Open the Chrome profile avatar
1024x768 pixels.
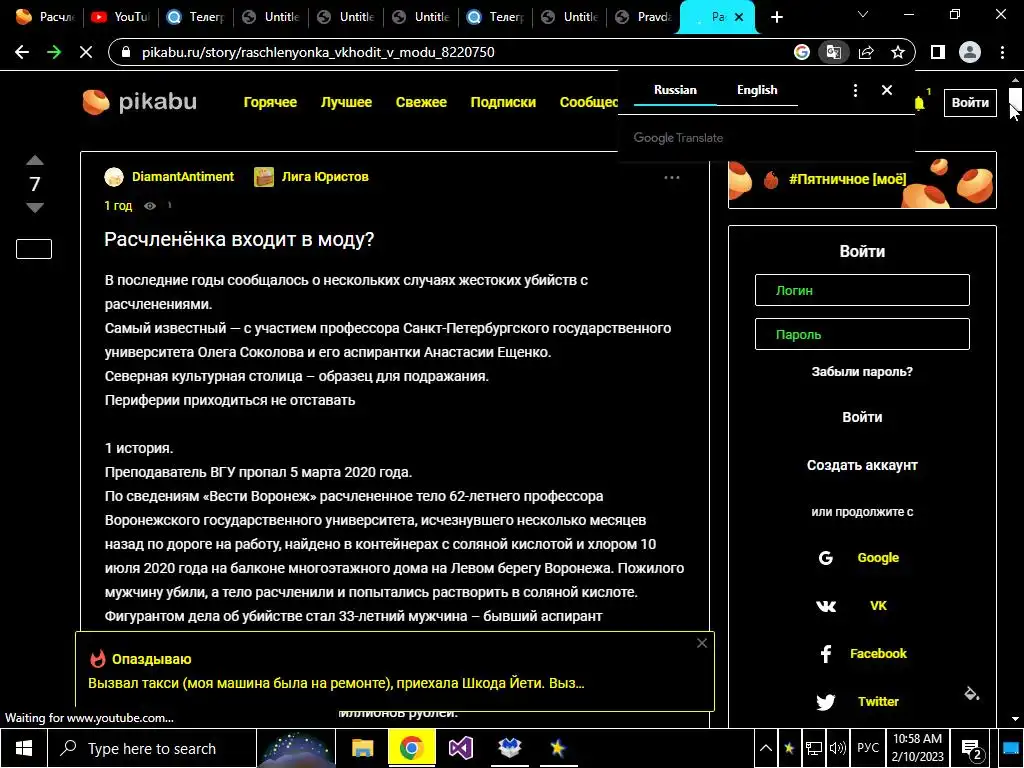click(970, 52)
